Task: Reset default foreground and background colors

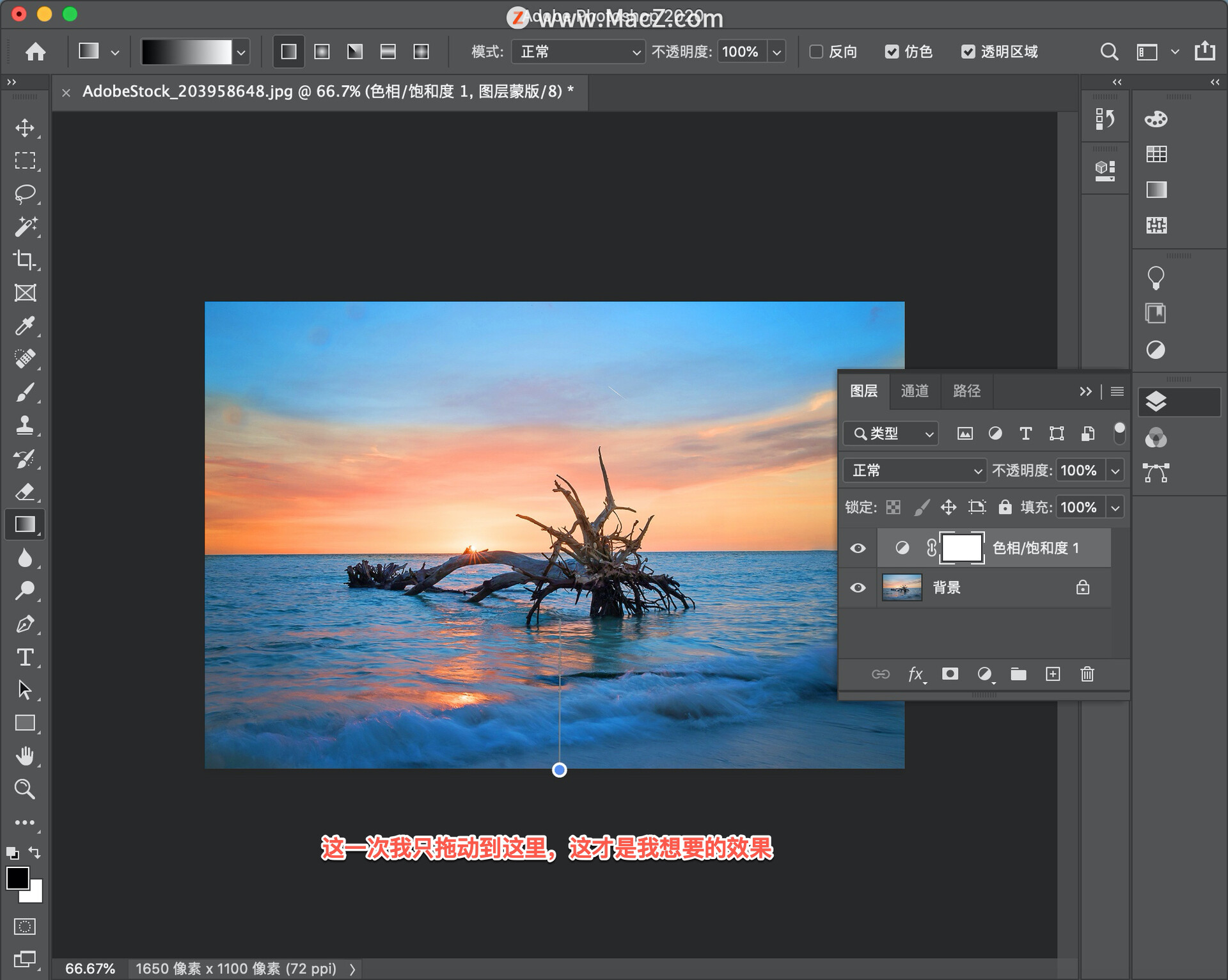Action: coord(12,853)
